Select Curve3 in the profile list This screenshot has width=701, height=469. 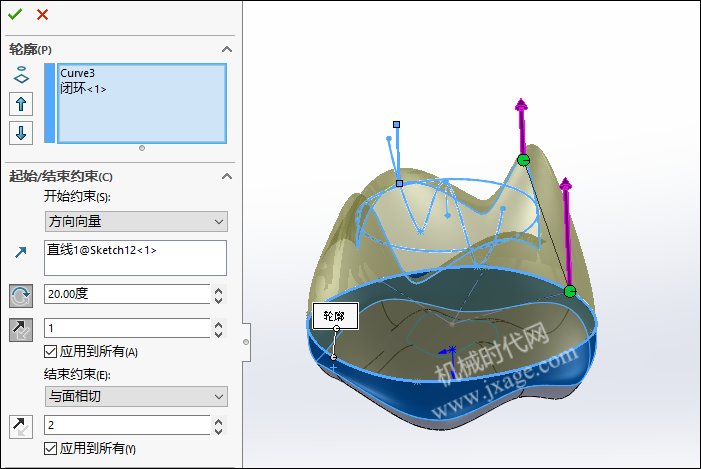pyautogui.click(x=78, y=73)
